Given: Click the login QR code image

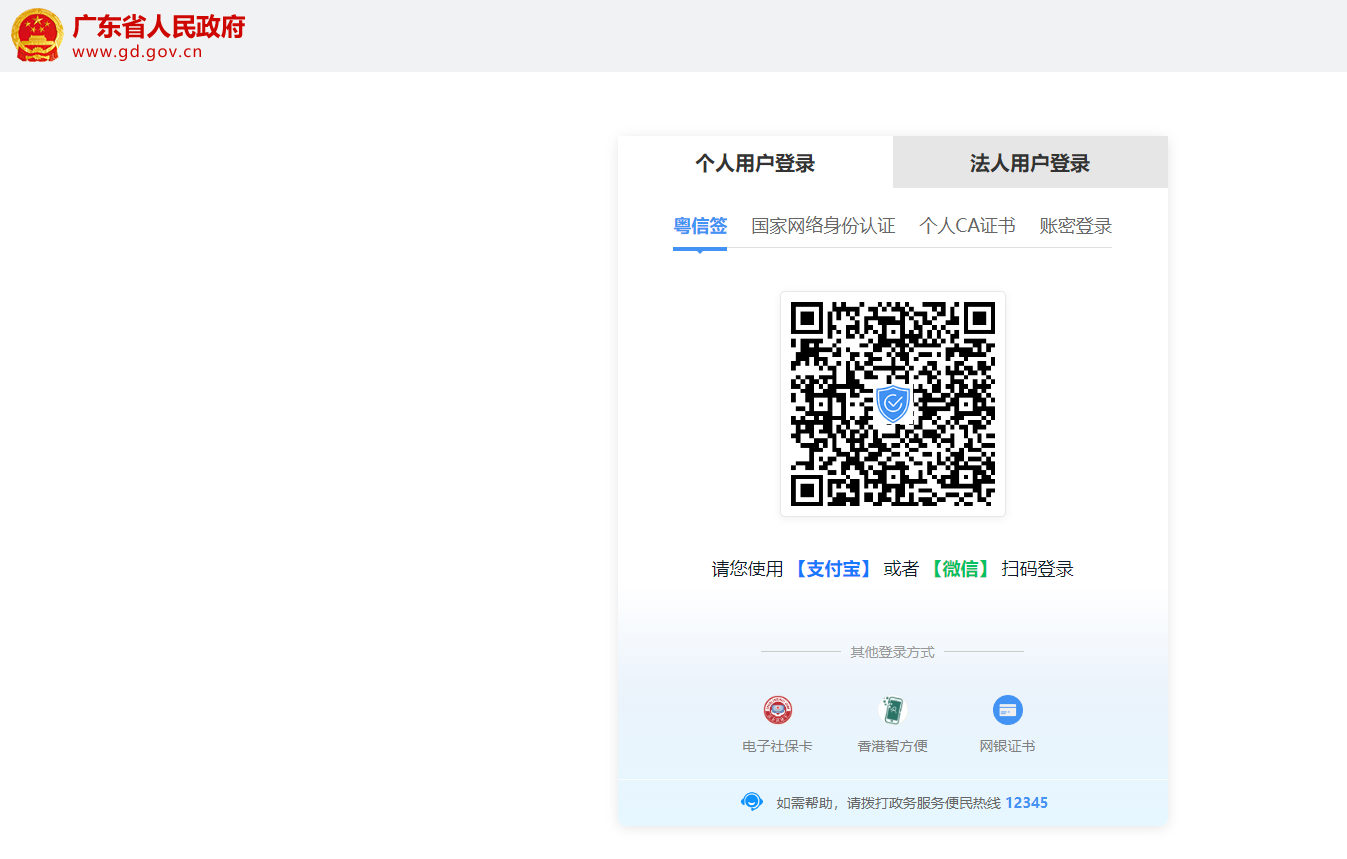Looking at the screenshot, I should click(893, 404).
